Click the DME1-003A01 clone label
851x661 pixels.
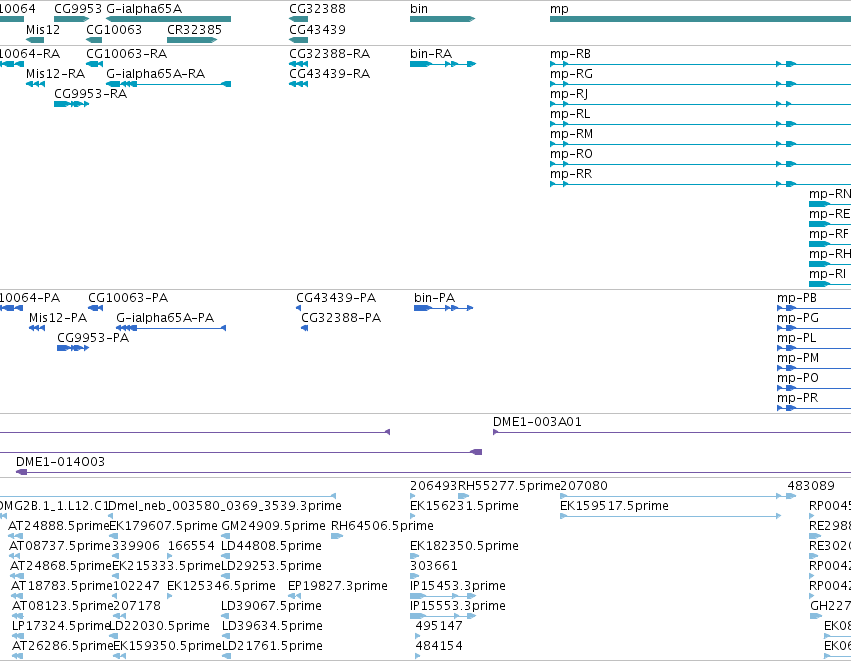(x=537, y=422)
